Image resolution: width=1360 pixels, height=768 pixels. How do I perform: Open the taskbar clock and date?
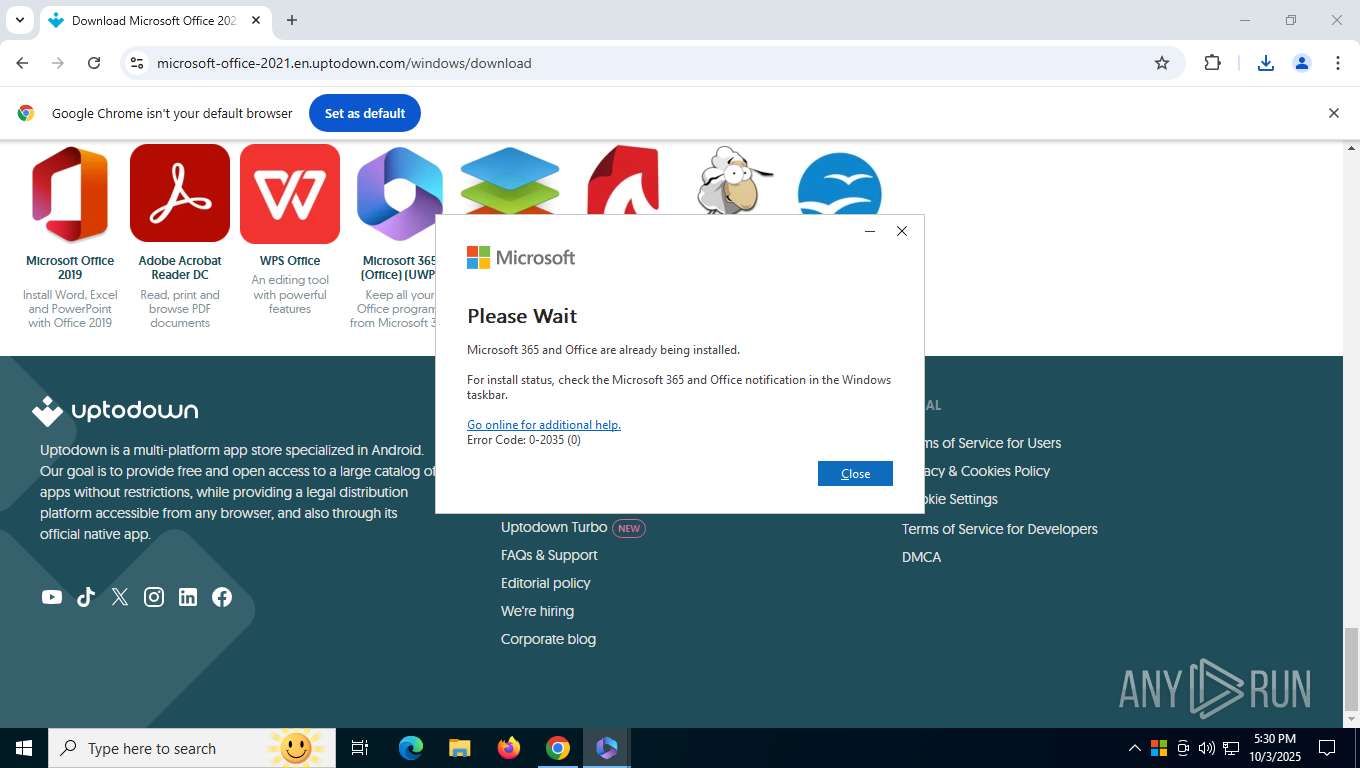click(x=1274, y=748)
